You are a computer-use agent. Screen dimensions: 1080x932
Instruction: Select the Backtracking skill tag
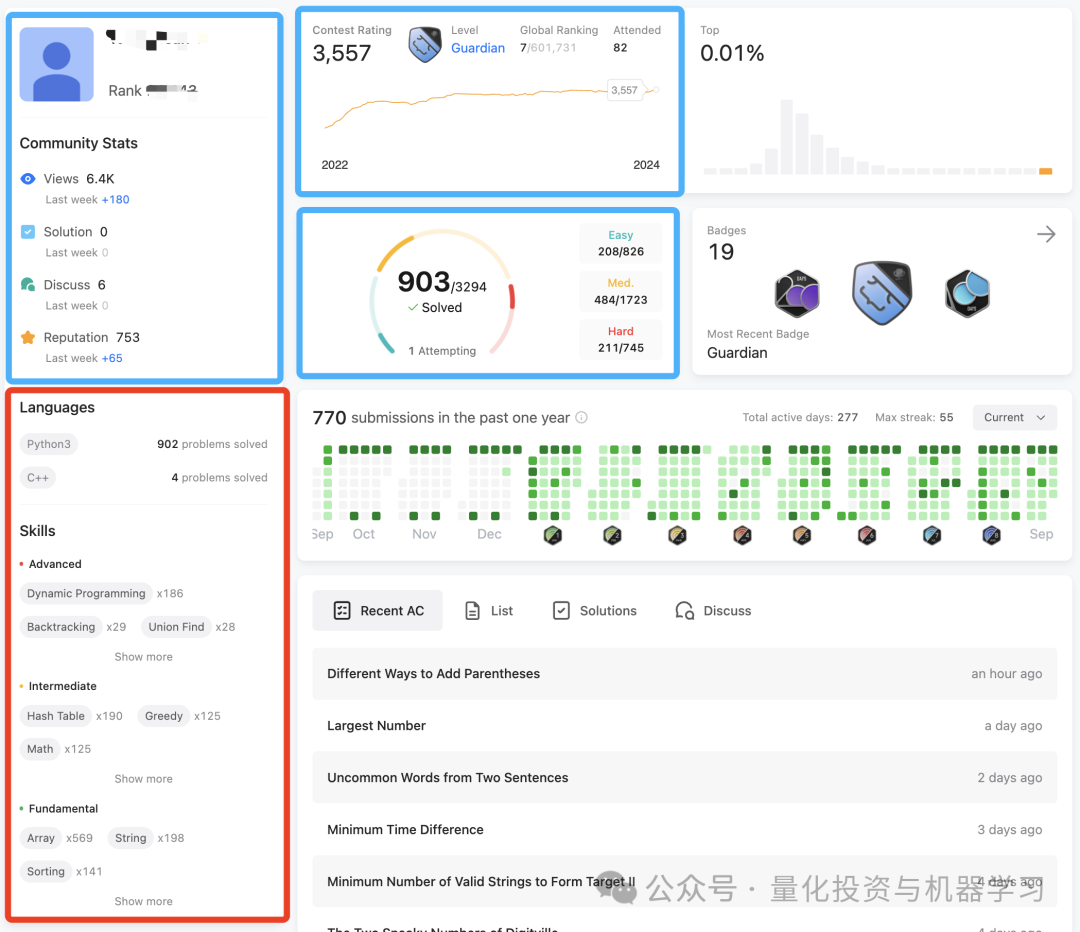[61, 627]
